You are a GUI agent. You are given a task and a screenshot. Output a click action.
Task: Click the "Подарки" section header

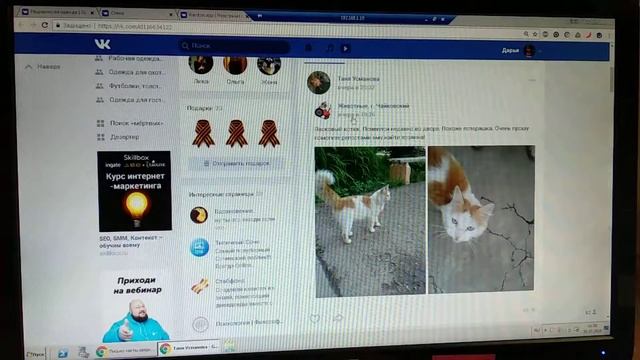(204, 108)
